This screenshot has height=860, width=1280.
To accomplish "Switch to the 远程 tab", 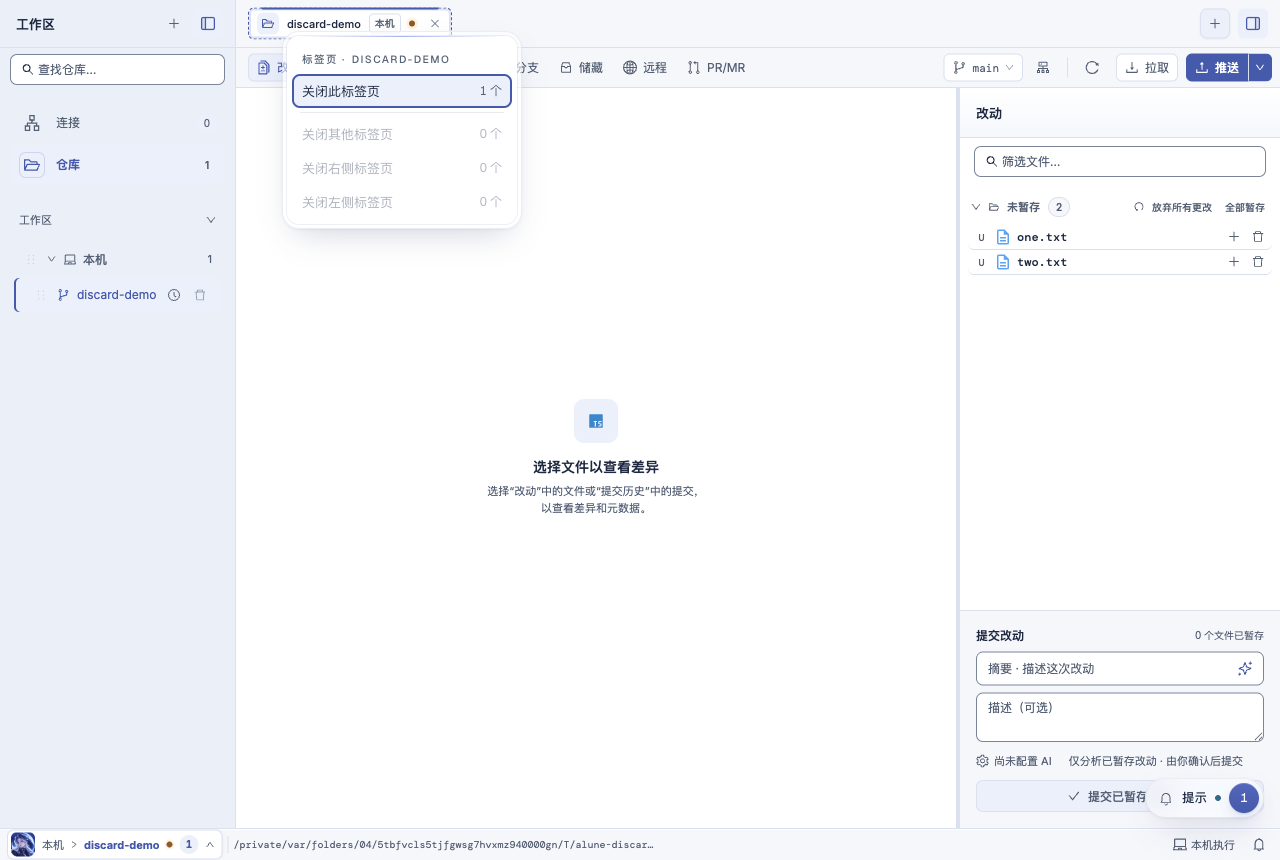I will click(645, 68).
